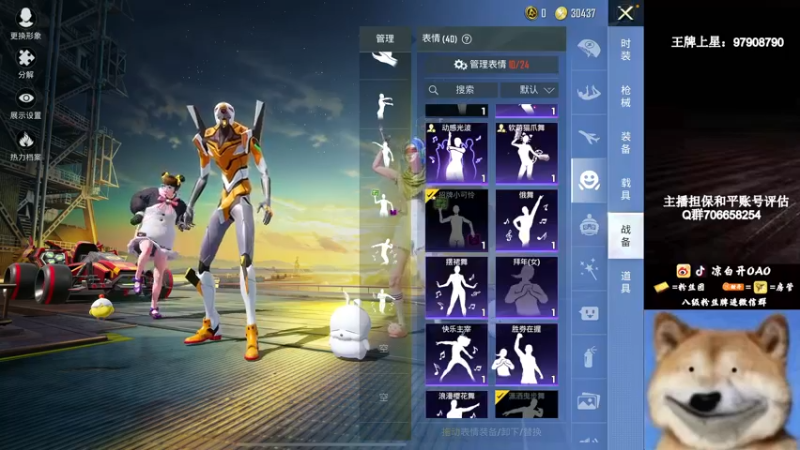
Task: Select the 摆裙舞 emote card
Action: pyautogui.click(x=457, y=287)
